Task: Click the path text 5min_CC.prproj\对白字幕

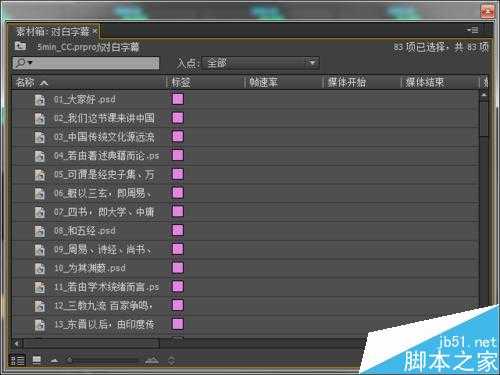Action: coord(88,47)
